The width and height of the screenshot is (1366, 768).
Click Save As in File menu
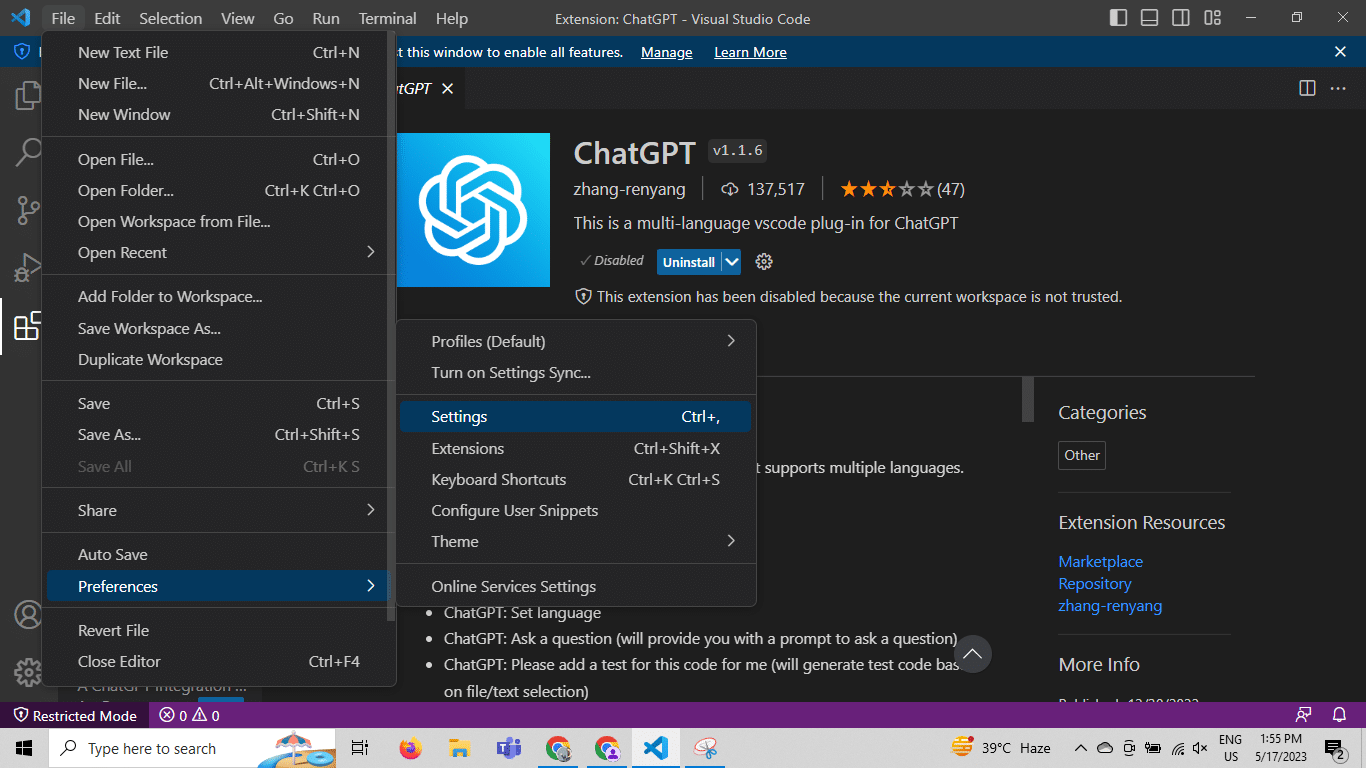click(x=218, y=434)
